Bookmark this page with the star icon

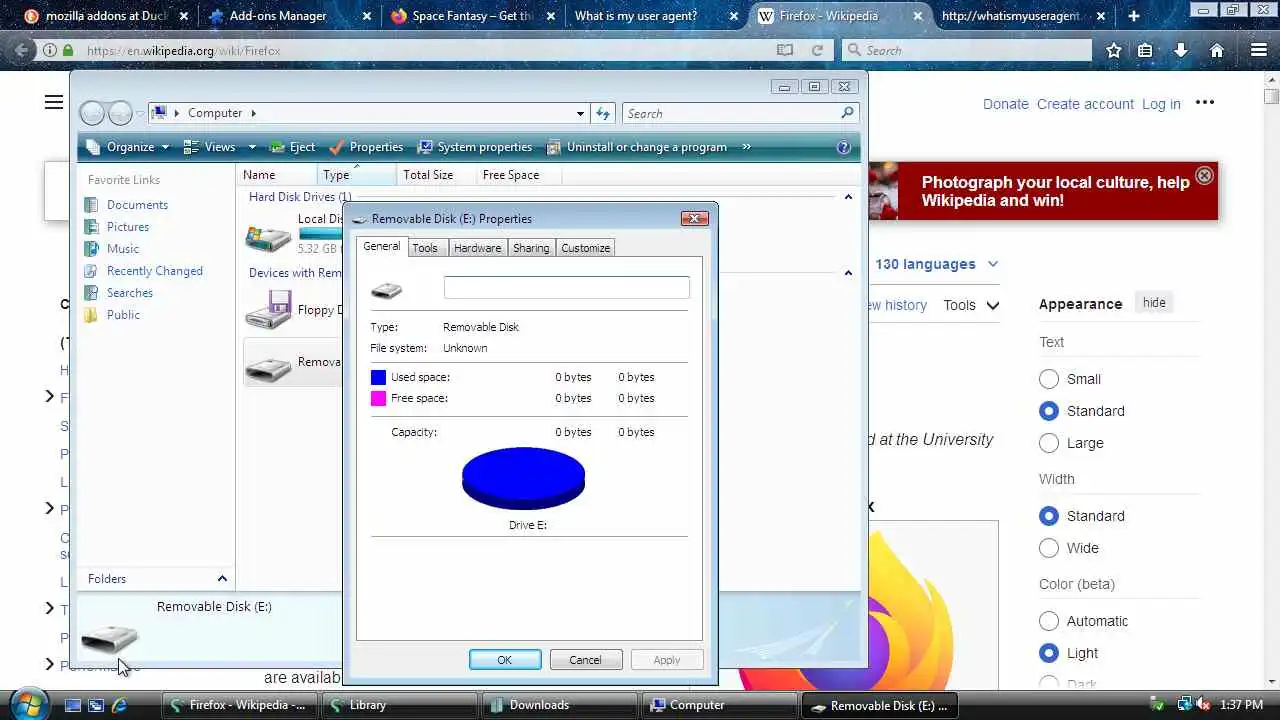point(1113,50)
